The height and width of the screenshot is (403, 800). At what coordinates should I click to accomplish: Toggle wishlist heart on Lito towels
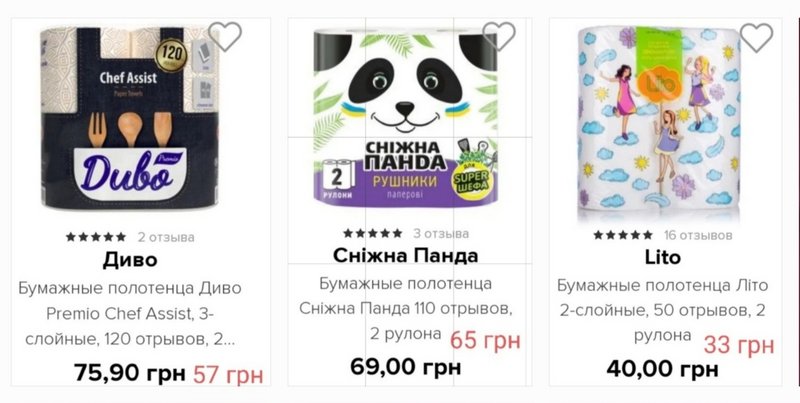coord(756,37)
